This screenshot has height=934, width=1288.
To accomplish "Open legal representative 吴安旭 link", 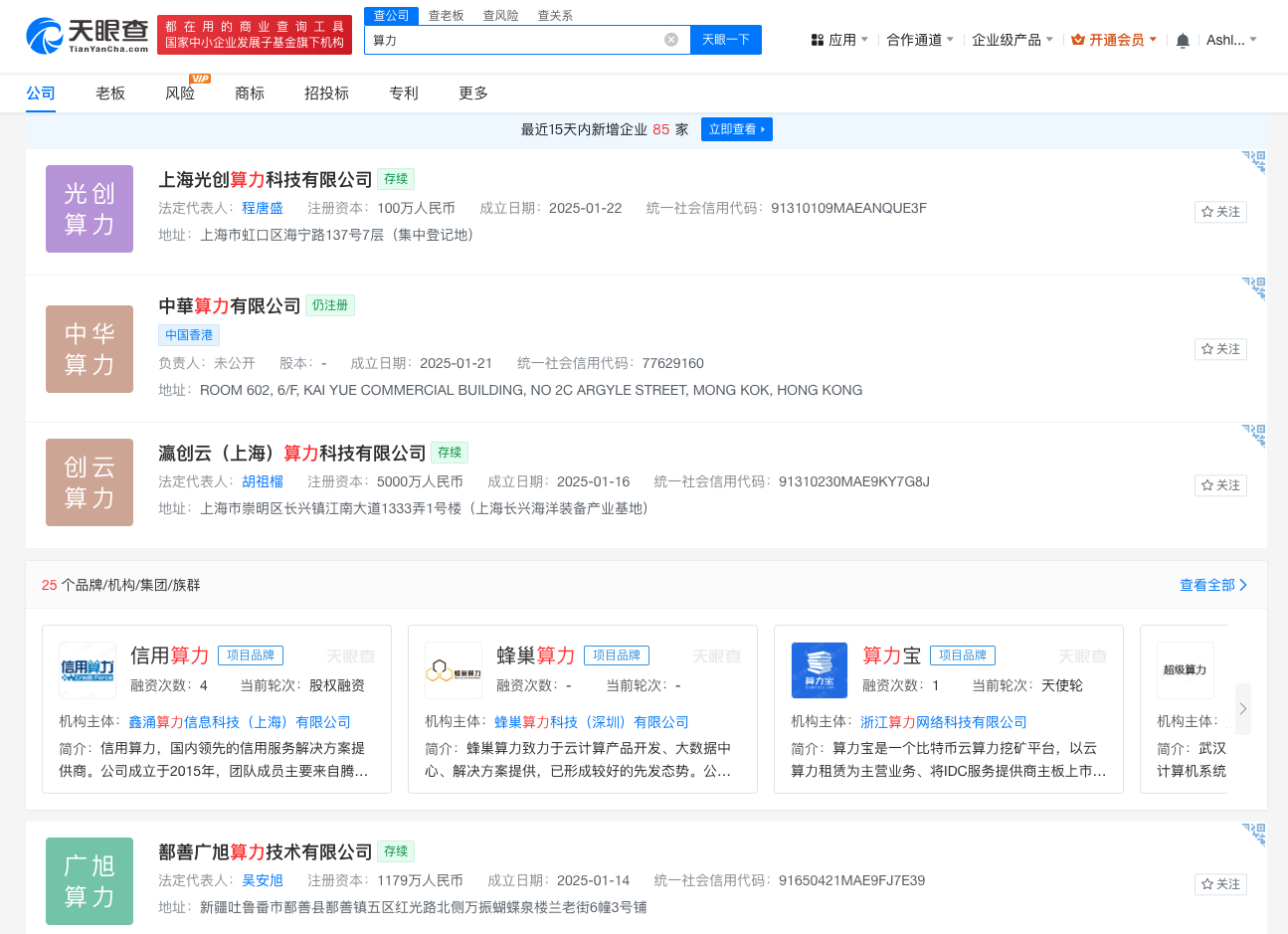I will tap(263, 880).
